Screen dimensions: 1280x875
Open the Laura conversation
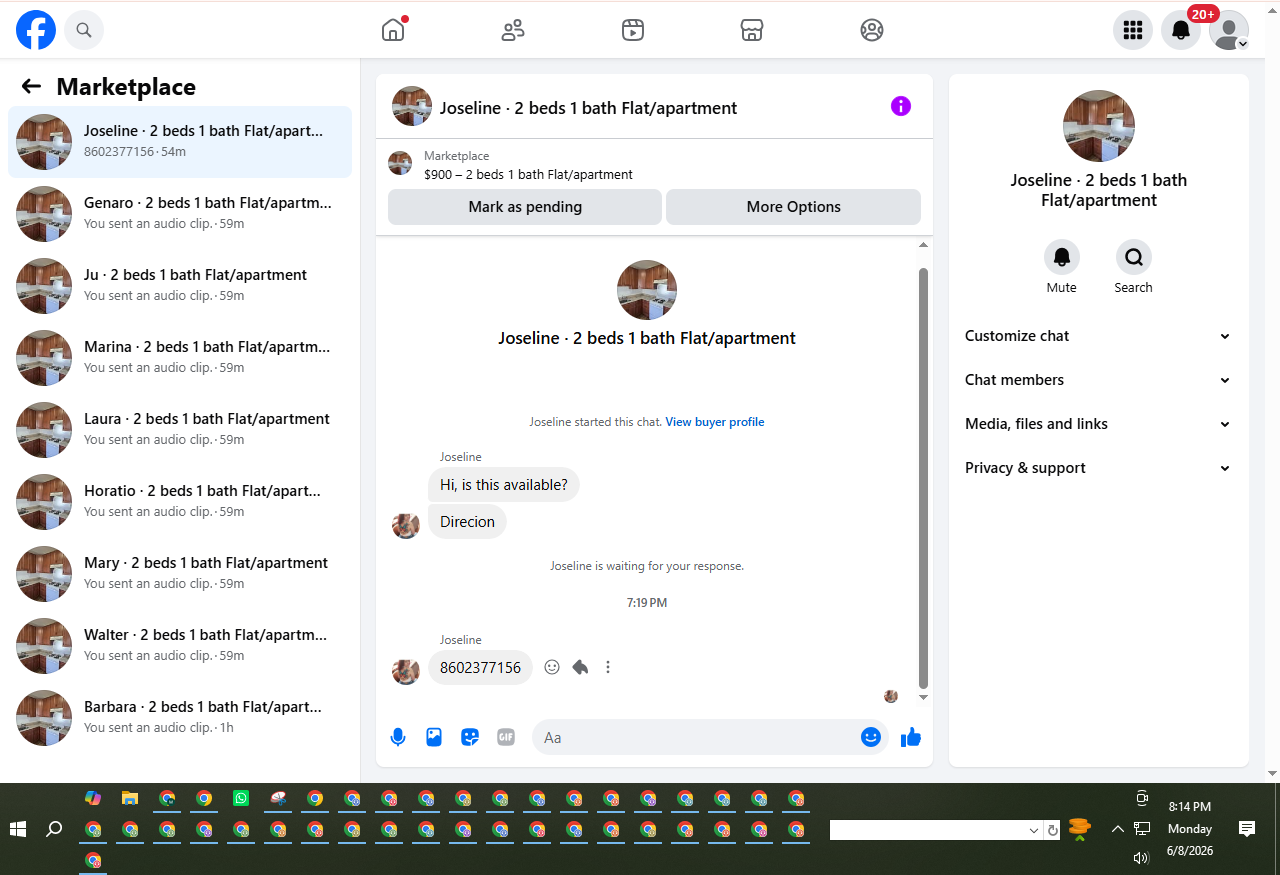click(x=180, y=430)
